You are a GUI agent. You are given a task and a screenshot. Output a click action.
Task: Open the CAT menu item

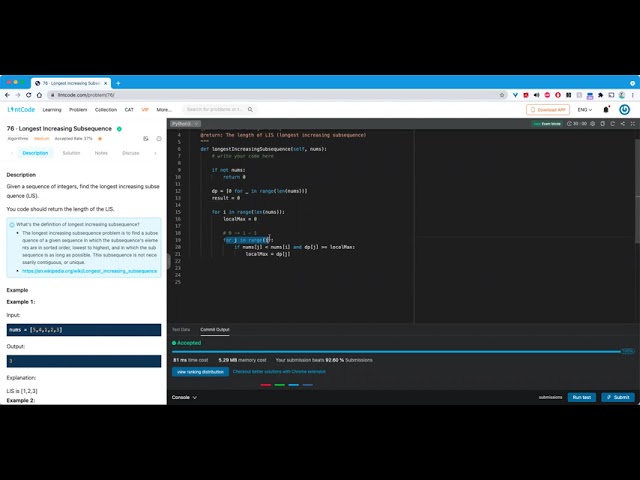coord(129,110)
